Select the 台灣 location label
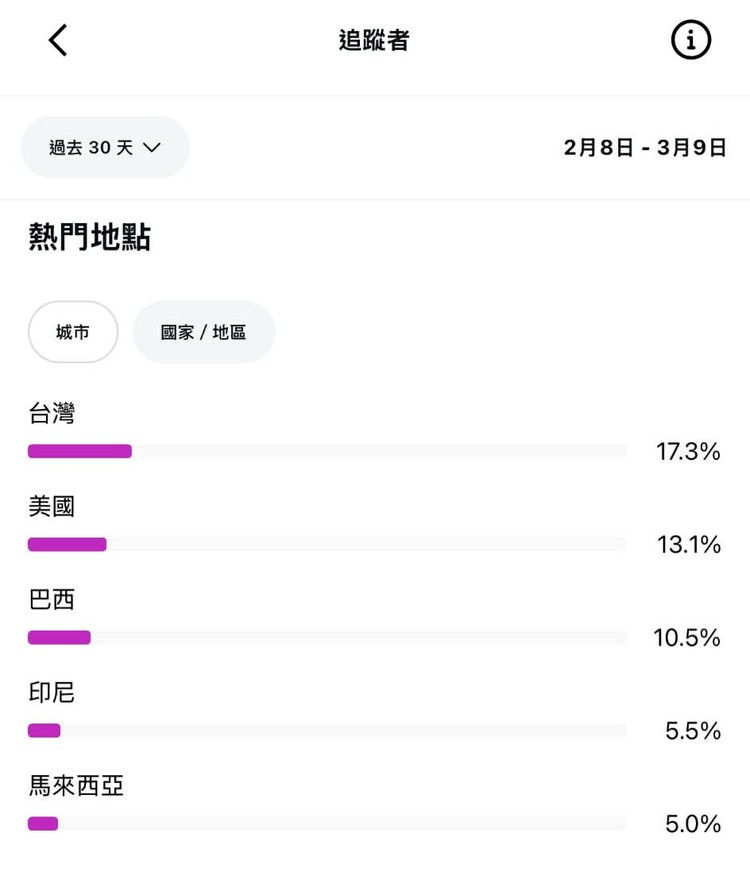 51,413
